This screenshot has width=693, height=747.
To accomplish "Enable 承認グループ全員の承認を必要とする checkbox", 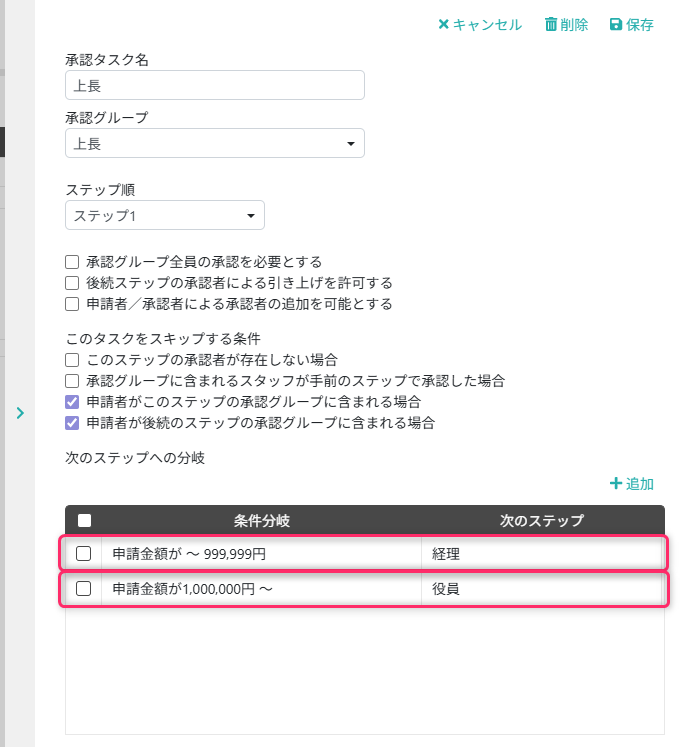I will pyautogui.click(x=72, y=262).
